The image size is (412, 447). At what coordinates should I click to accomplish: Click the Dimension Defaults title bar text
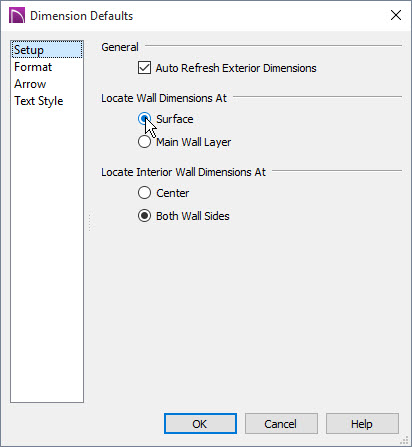click(x=82, y=16)
